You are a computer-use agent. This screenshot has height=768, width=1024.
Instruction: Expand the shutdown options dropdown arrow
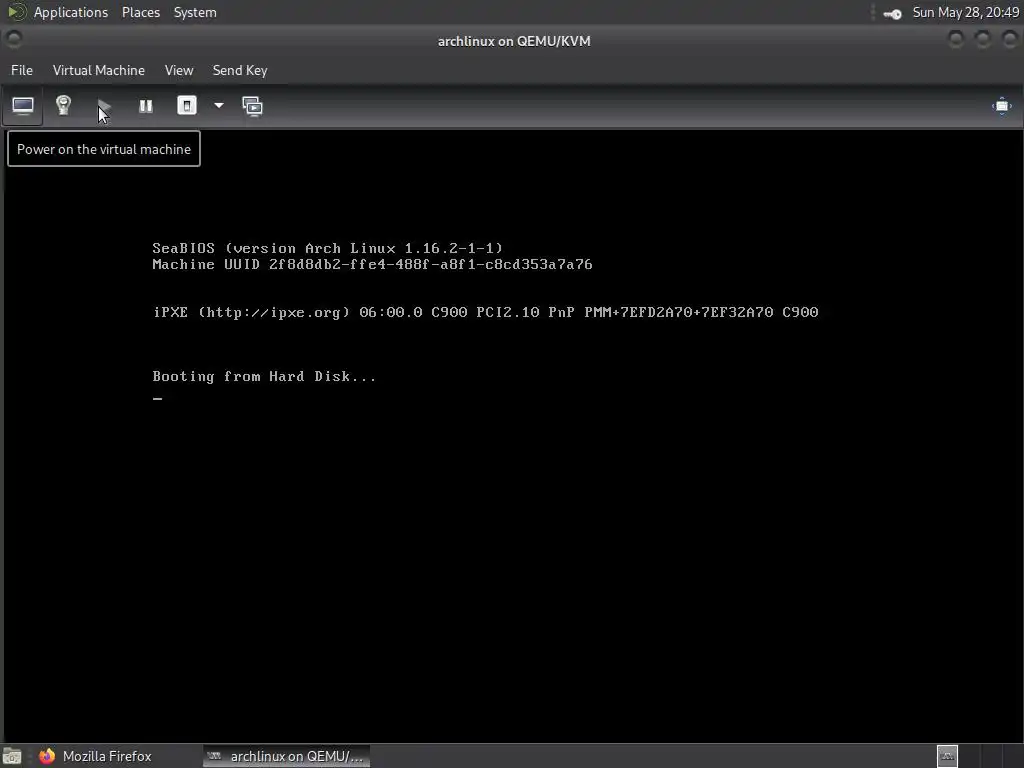tap(219, 106)
